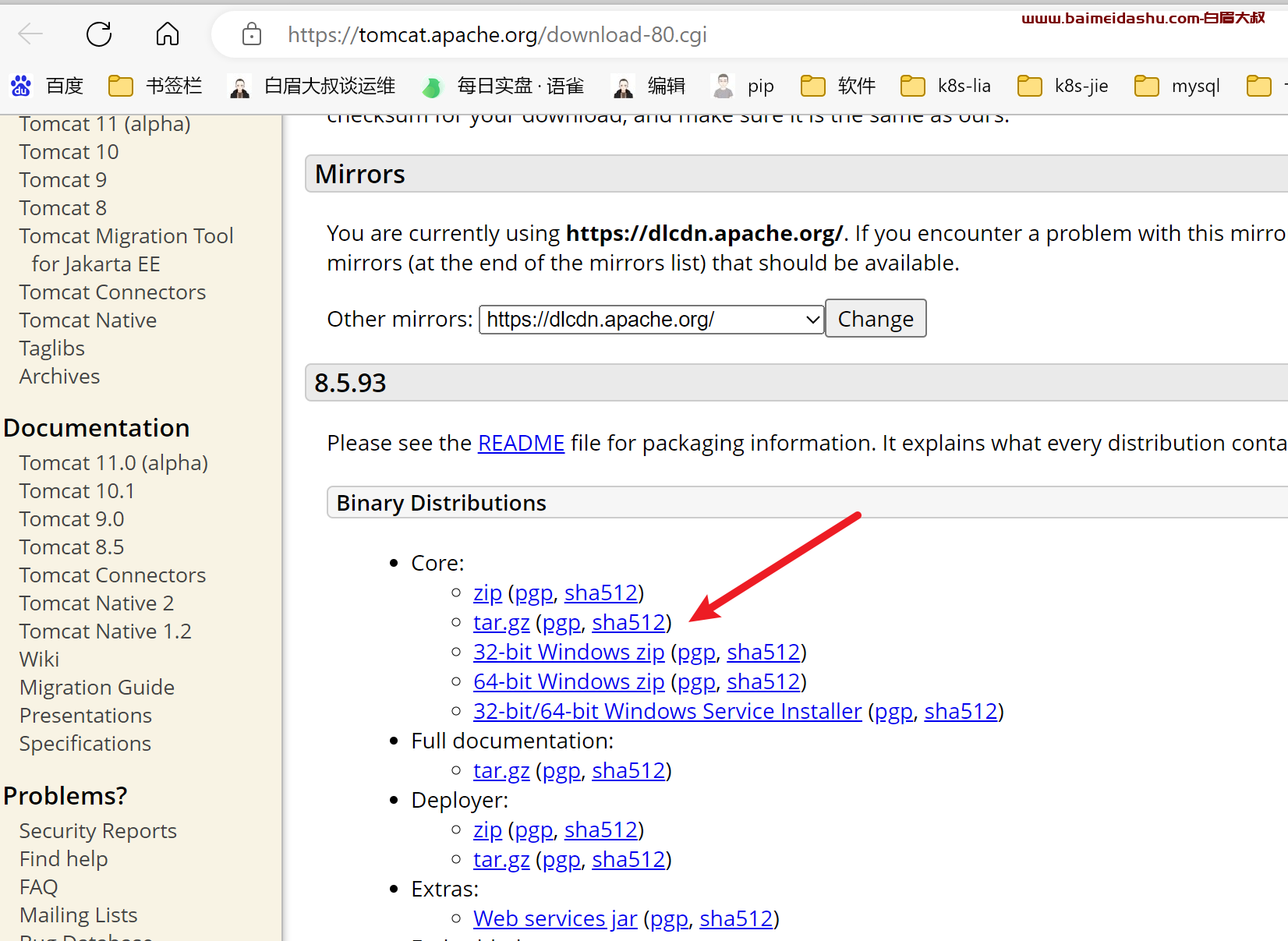Open sha512 for Windows Service Installer

point(961,711)
